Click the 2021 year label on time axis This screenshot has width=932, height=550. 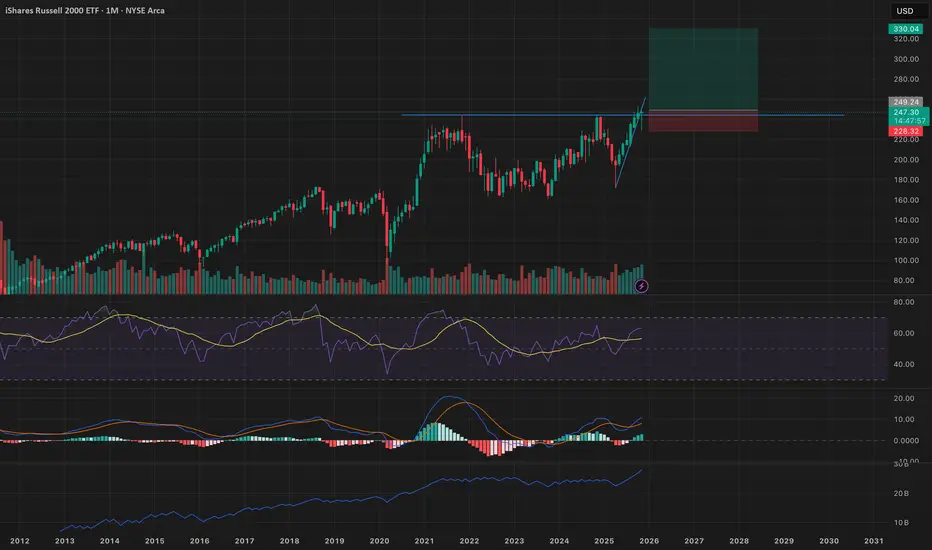click(424, 540)
